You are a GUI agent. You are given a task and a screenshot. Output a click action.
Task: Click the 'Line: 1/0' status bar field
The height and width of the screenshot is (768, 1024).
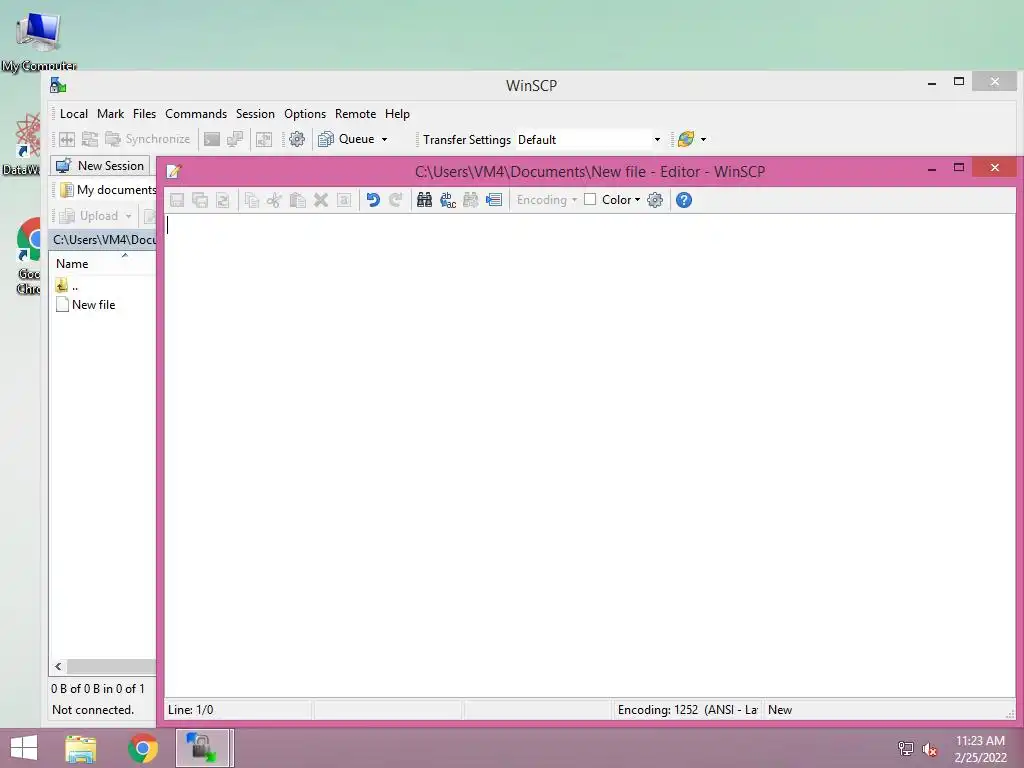click(238, 710)
